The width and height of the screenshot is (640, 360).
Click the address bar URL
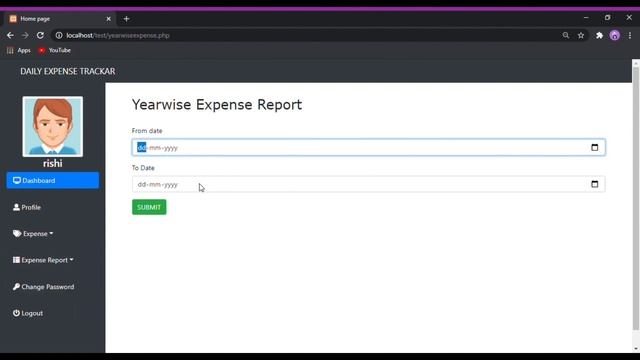click(118, 36)
